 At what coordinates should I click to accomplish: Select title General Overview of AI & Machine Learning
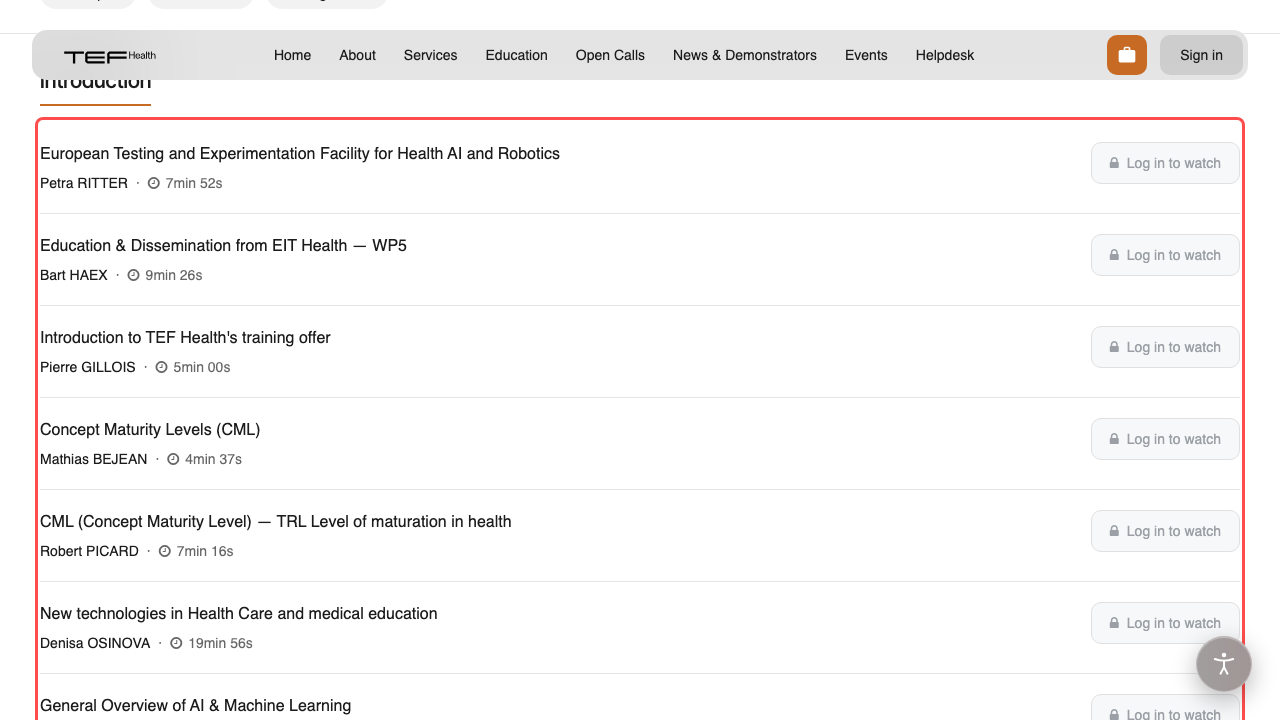[x=195, y=705]
